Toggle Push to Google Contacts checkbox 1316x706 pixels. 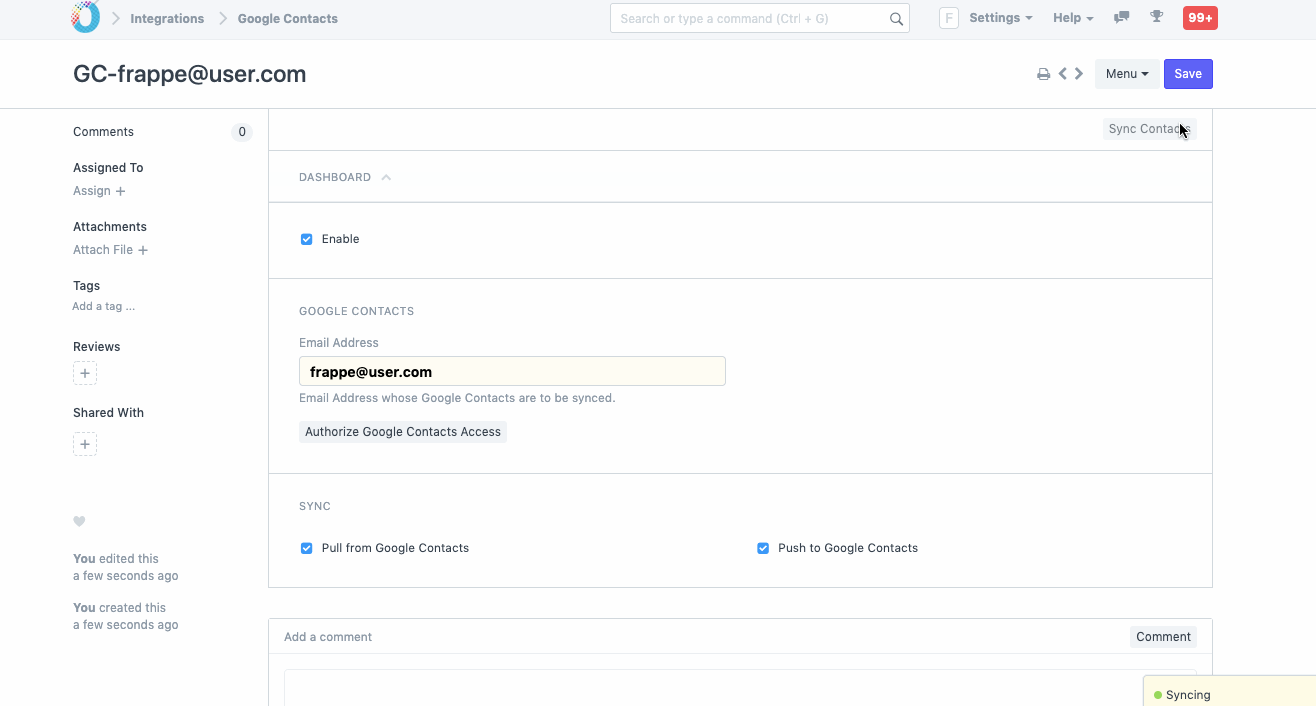pyautogui.click(x=763, y=548)
